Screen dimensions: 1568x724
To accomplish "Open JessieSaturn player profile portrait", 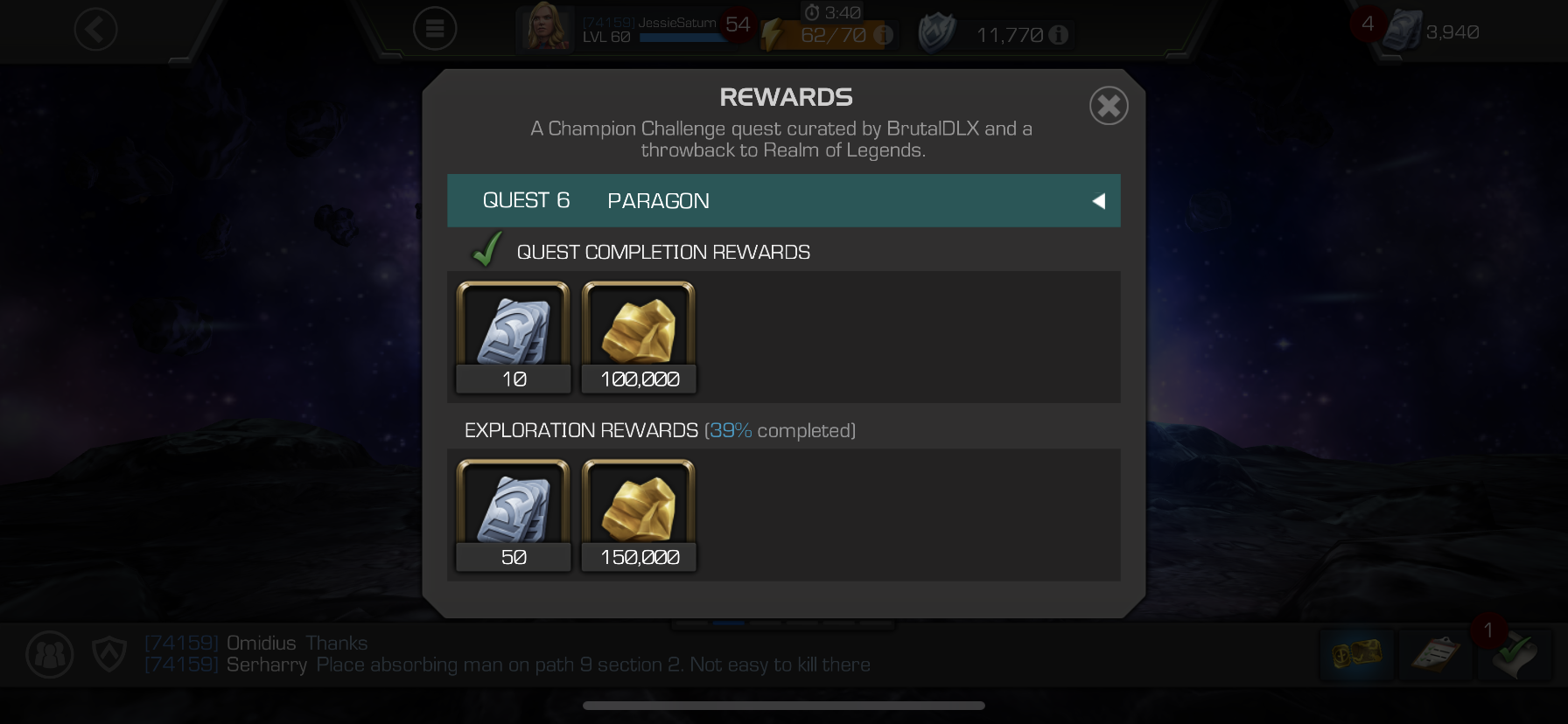I will pyautogui.click(x=547, y=28).
